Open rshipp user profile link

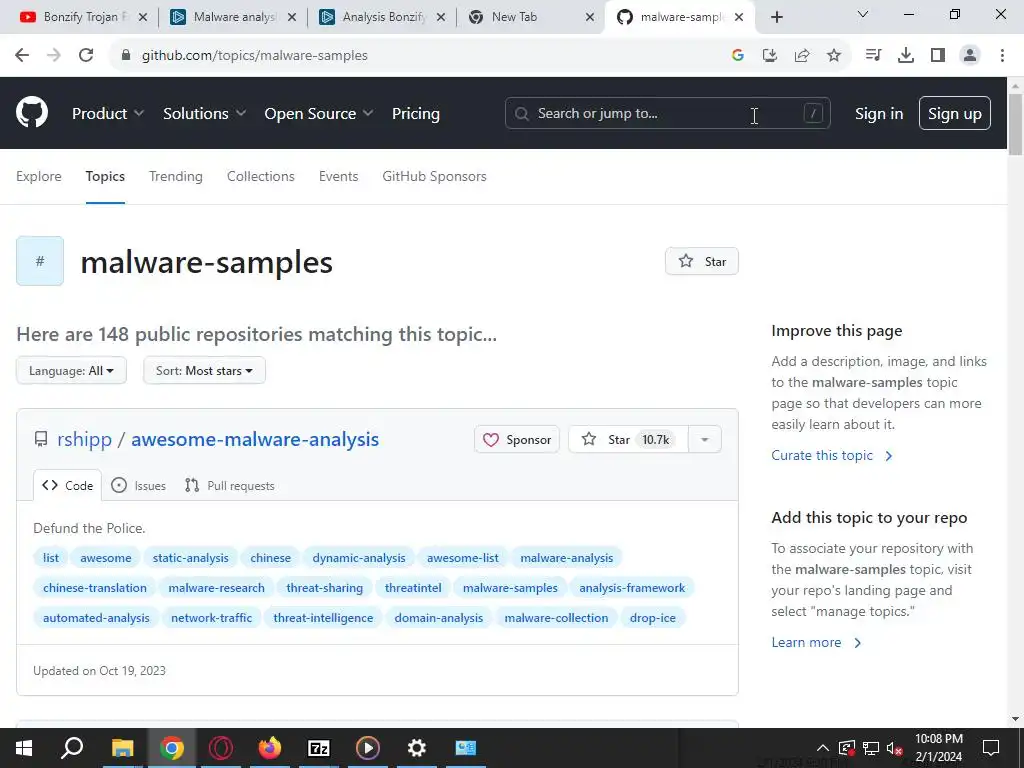click(x=84, y=440)
